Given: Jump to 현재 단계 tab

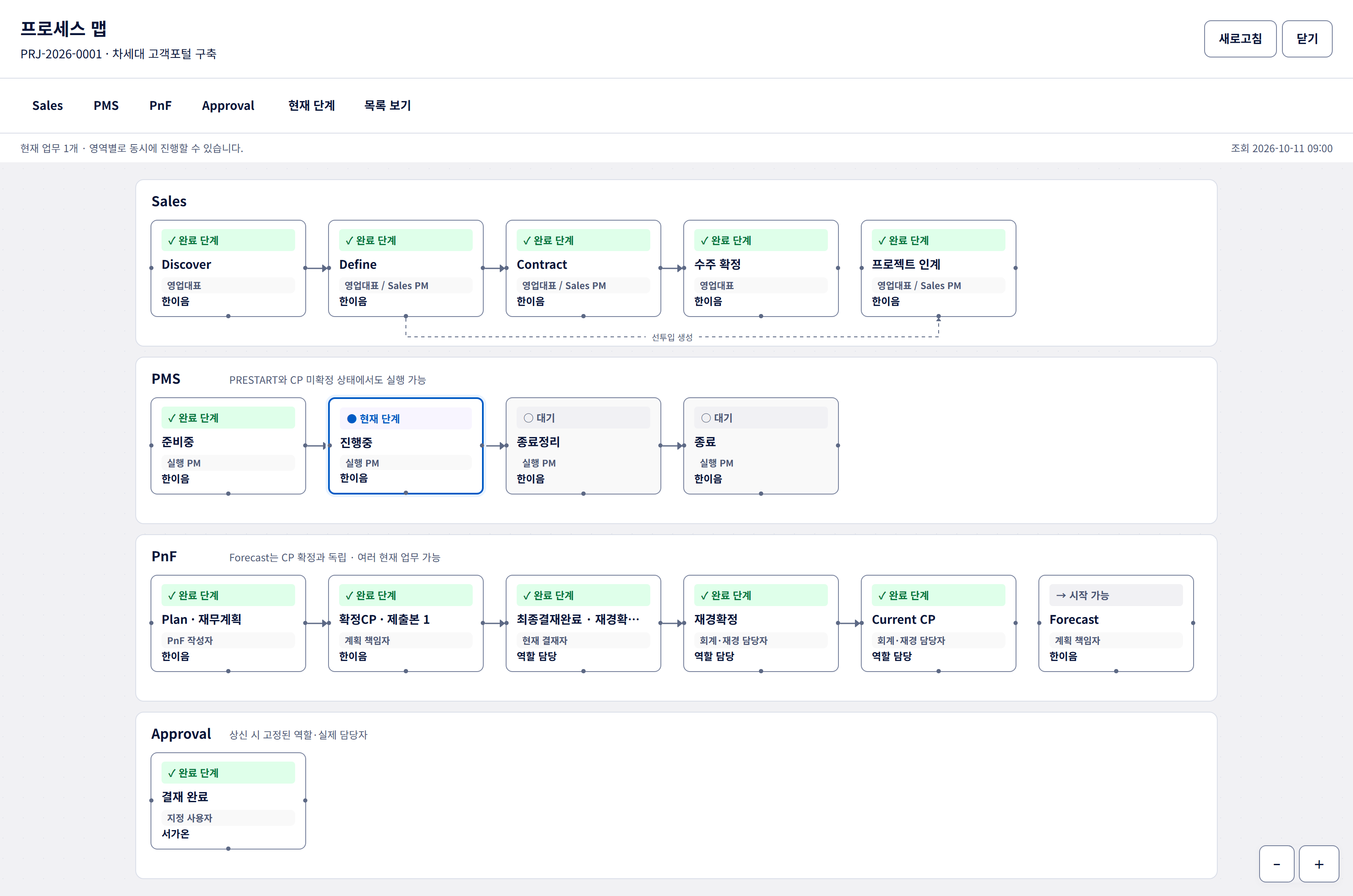Looking at the screenshot, I should click(312, 106).
